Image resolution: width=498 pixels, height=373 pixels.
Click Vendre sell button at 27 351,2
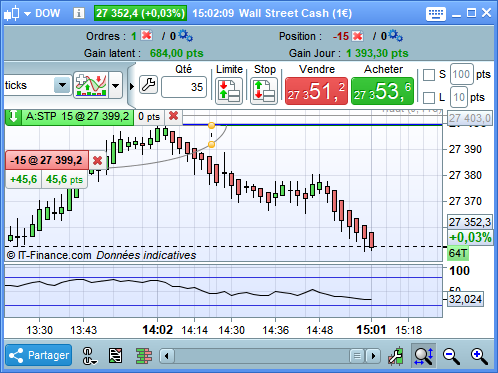316,91
